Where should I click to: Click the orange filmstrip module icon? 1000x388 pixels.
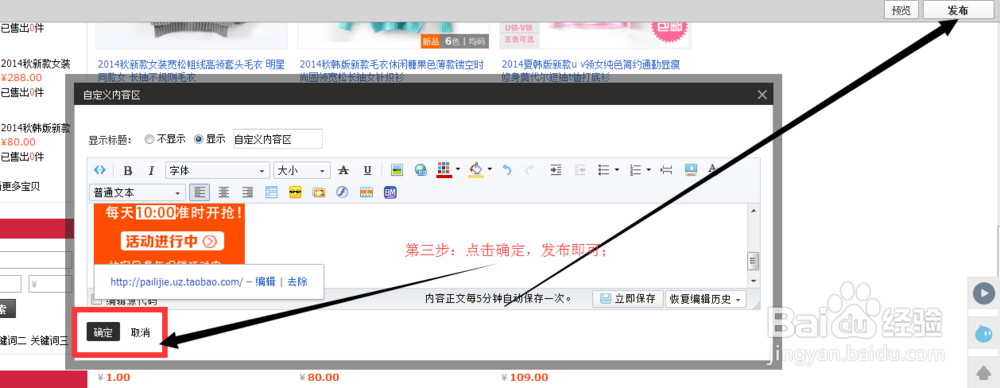(x=366, y=192)
